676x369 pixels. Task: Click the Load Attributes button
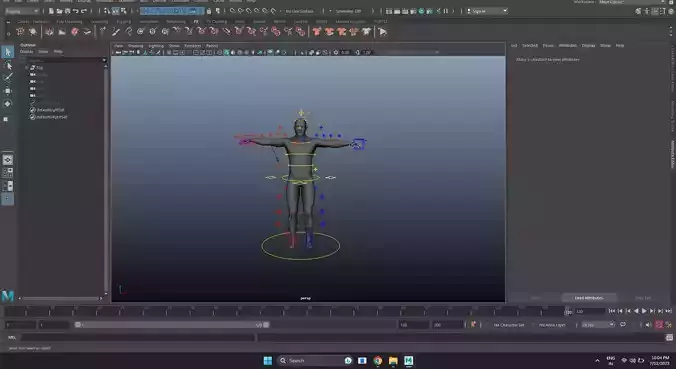[589, 298]
